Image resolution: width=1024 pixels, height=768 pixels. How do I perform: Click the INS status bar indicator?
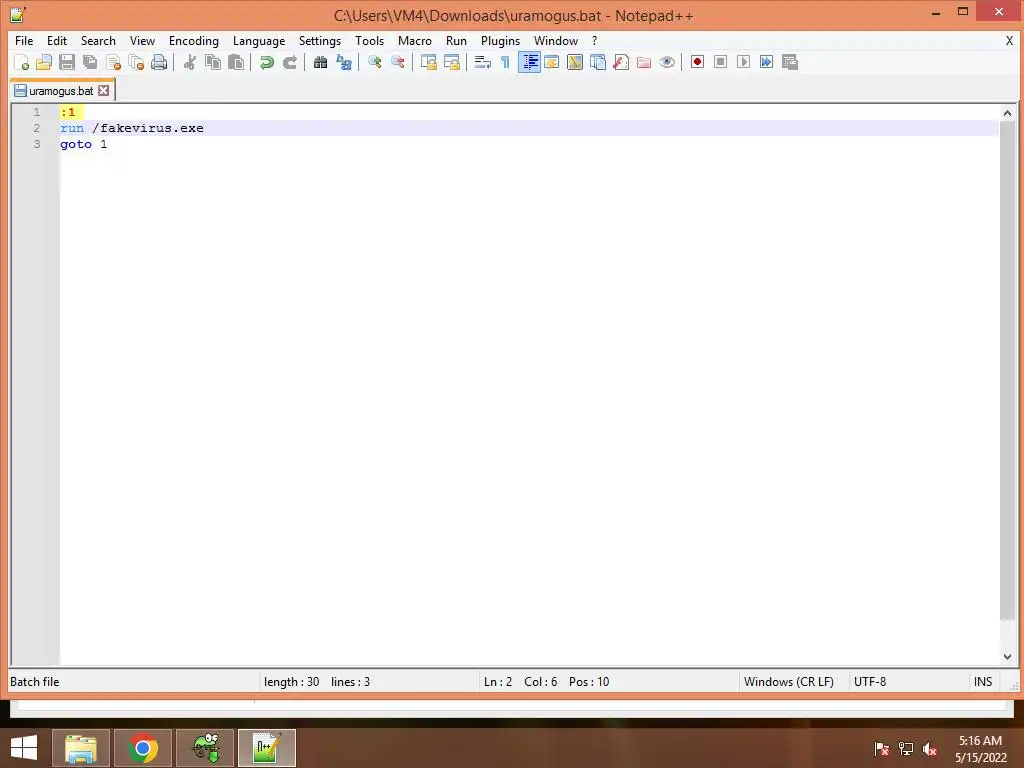pos(983,682)
